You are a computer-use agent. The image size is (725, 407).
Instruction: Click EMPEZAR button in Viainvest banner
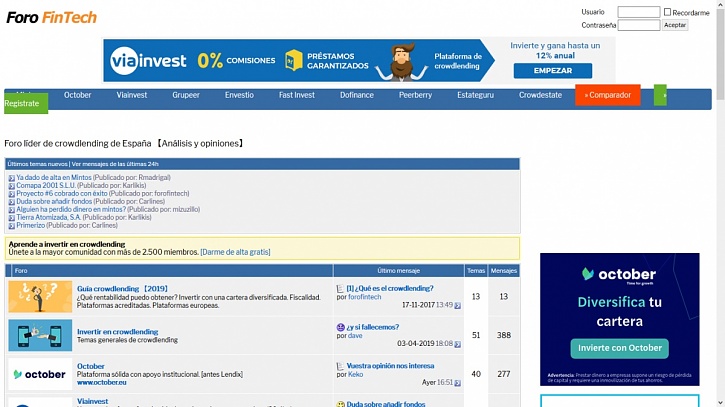click(553, 71)
